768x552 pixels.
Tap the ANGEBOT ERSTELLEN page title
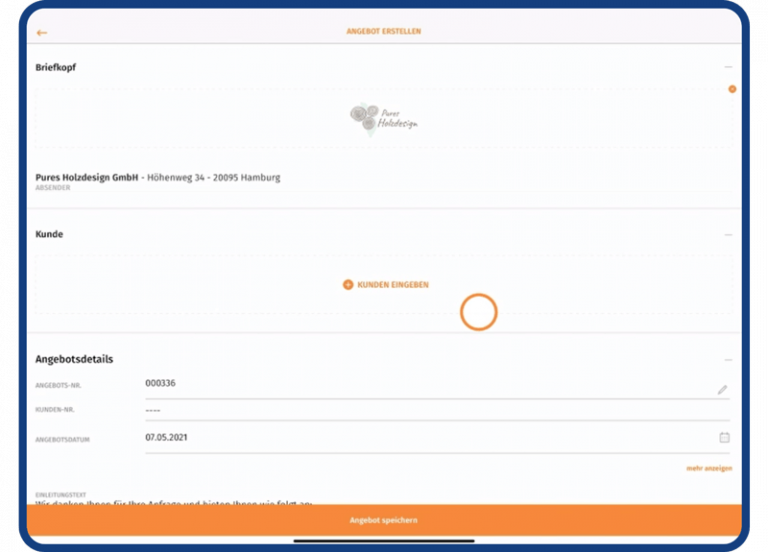tap(384, 32)
